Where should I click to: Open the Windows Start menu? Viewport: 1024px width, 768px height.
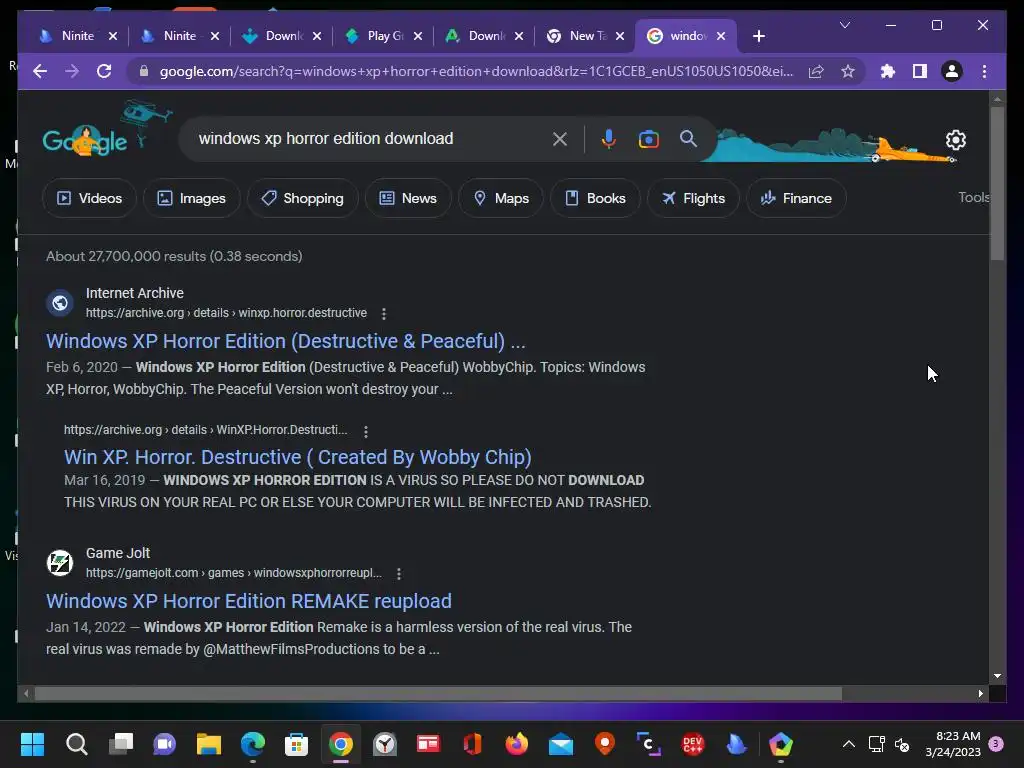click(x=33, y=744)
